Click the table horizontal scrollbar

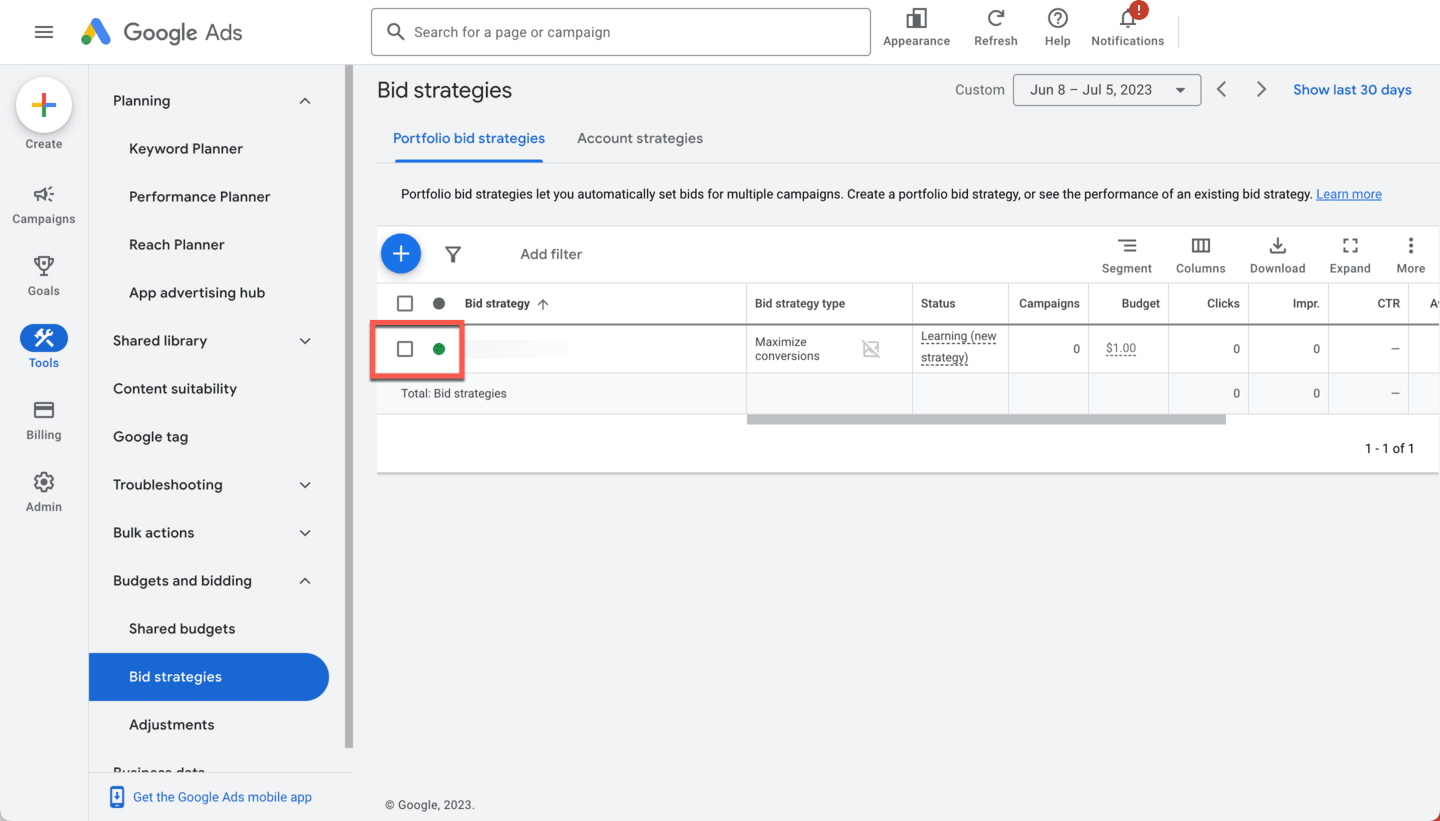(x=986, y=419)
